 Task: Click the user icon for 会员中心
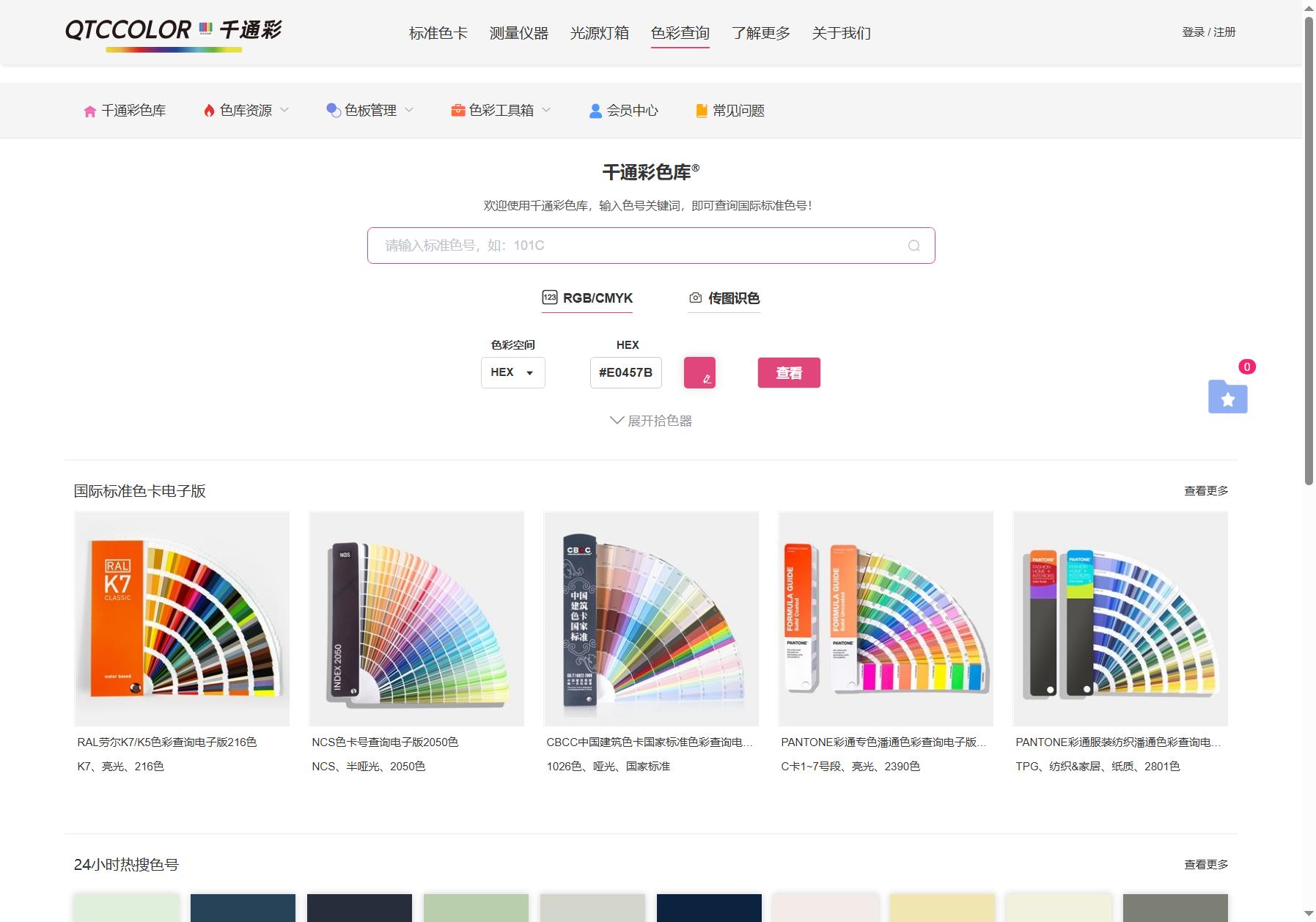[596, 111]
